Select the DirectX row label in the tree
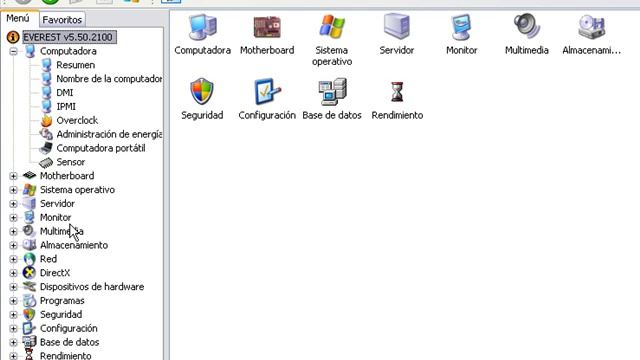This screenshot has width=640, height=360. (55, 273)
